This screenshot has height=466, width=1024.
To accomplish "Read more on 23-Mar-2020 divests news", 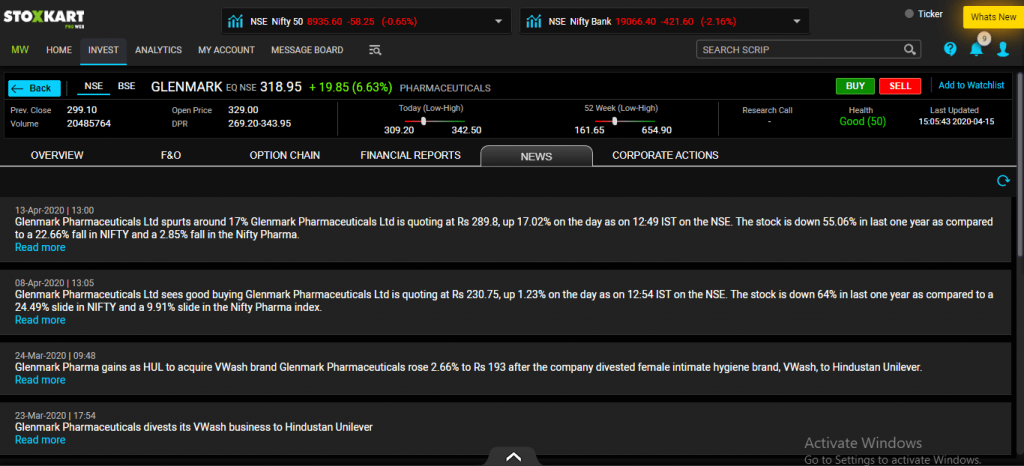I will [40, 440].
